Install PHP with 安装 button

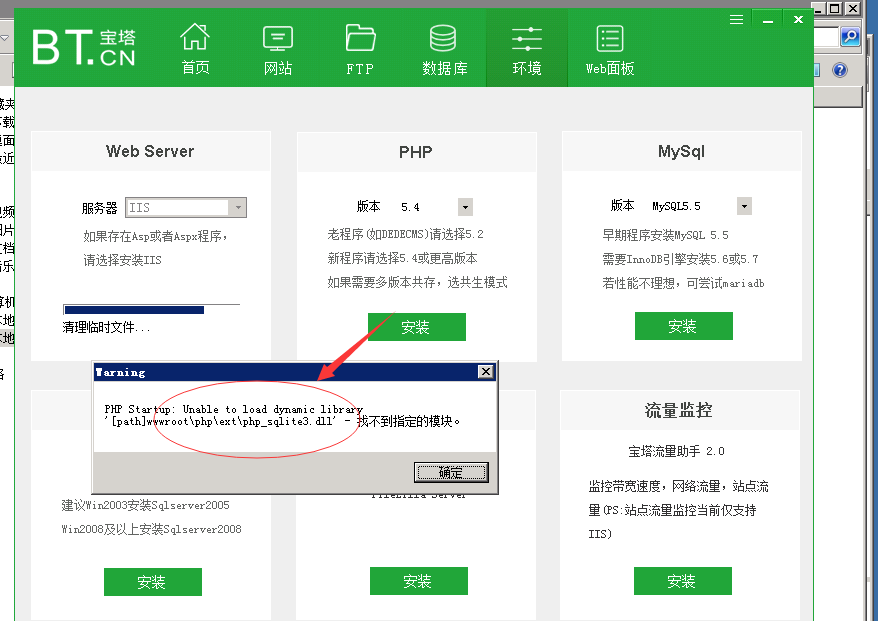pos(417,327)
